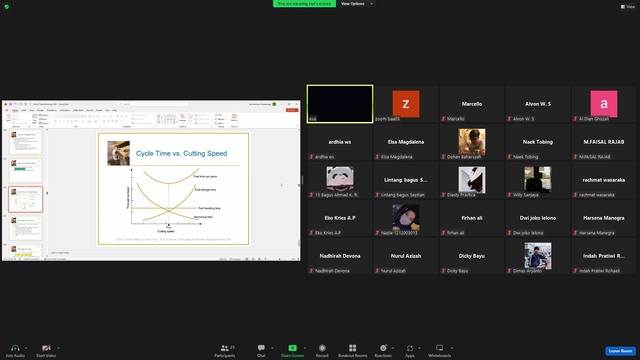Open the Transitions tab in shared PowerPoint

click(51, 110)
